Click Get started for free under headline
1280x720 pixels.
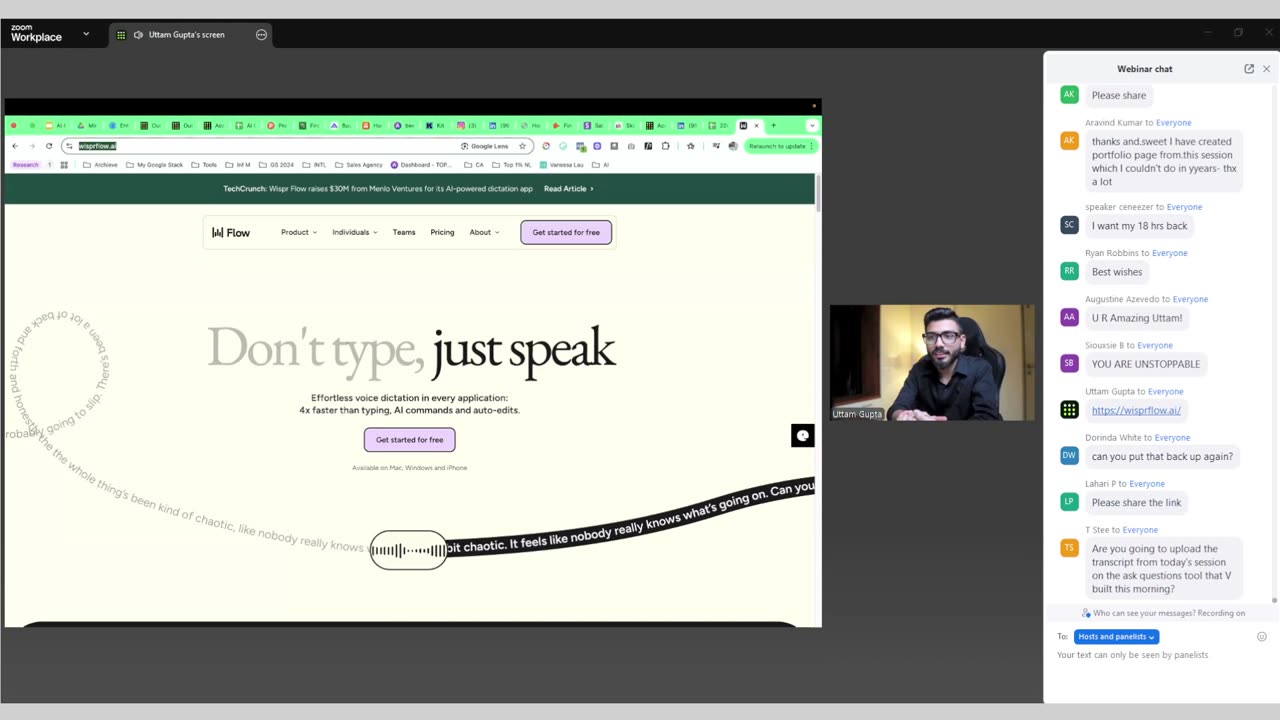coord(409,440)
